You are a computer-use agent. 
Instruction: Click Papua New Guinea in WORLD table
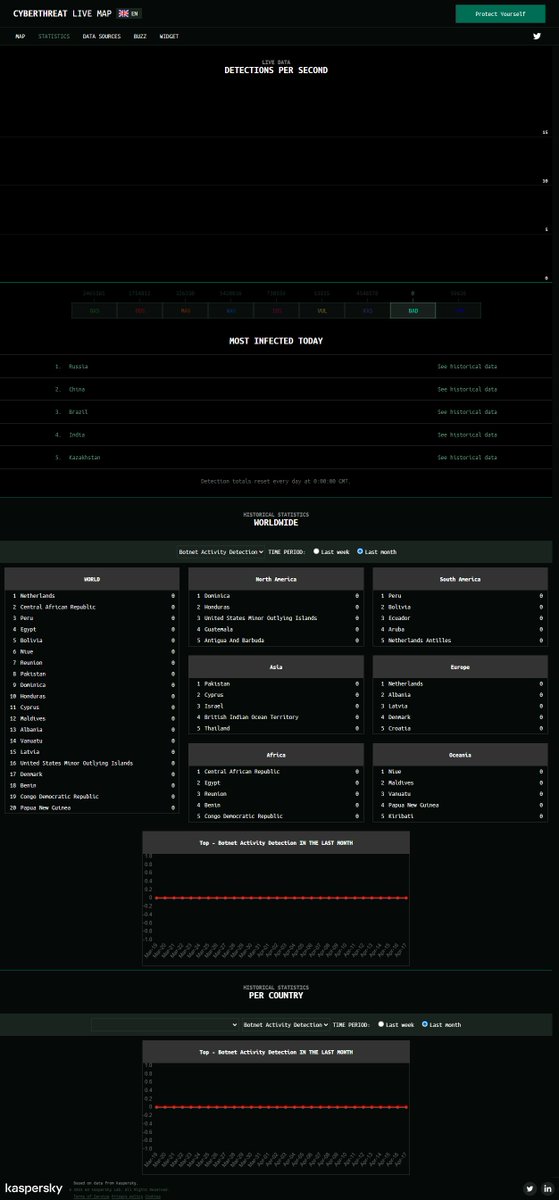46,807
